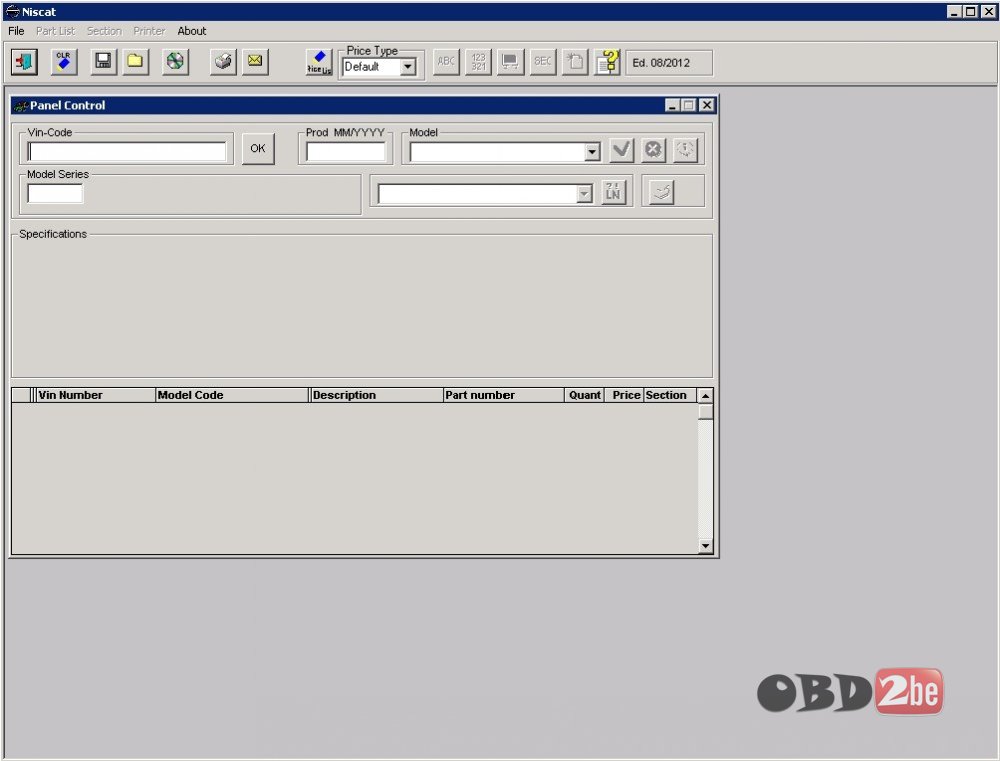This screenshot has width=1000, height=761.
Task: Open the Section menu
Action: tap(104, 31)
